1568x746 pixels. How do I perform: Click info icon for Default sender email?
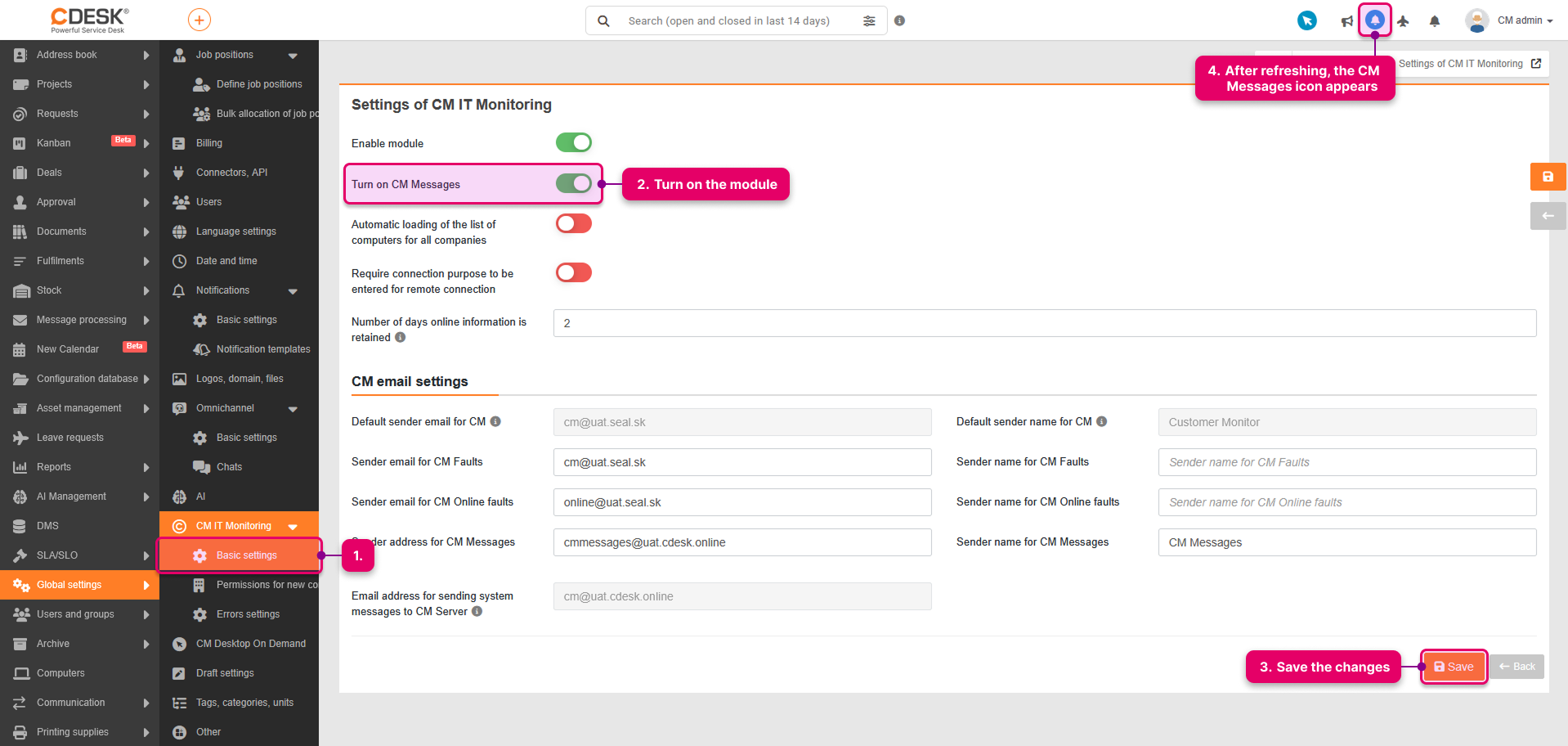tap(495, 421)
